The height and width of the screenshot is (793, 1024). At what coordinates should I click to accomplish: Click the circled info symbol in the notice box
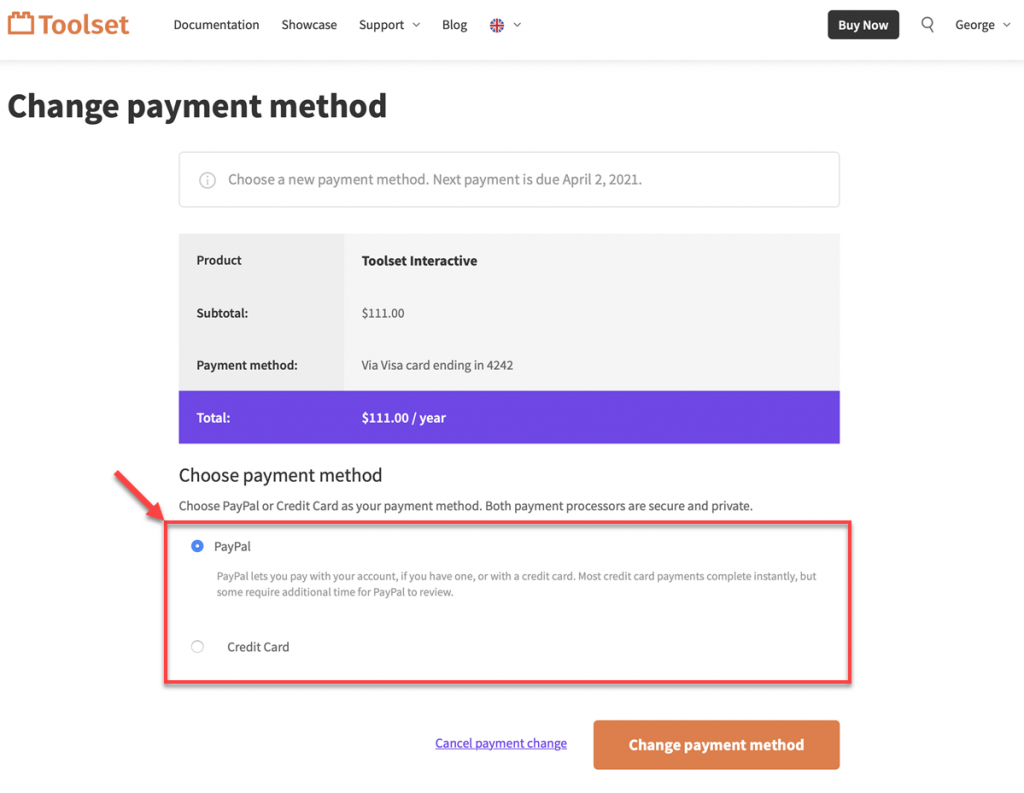pyautogui.click(x=207, y=180)
